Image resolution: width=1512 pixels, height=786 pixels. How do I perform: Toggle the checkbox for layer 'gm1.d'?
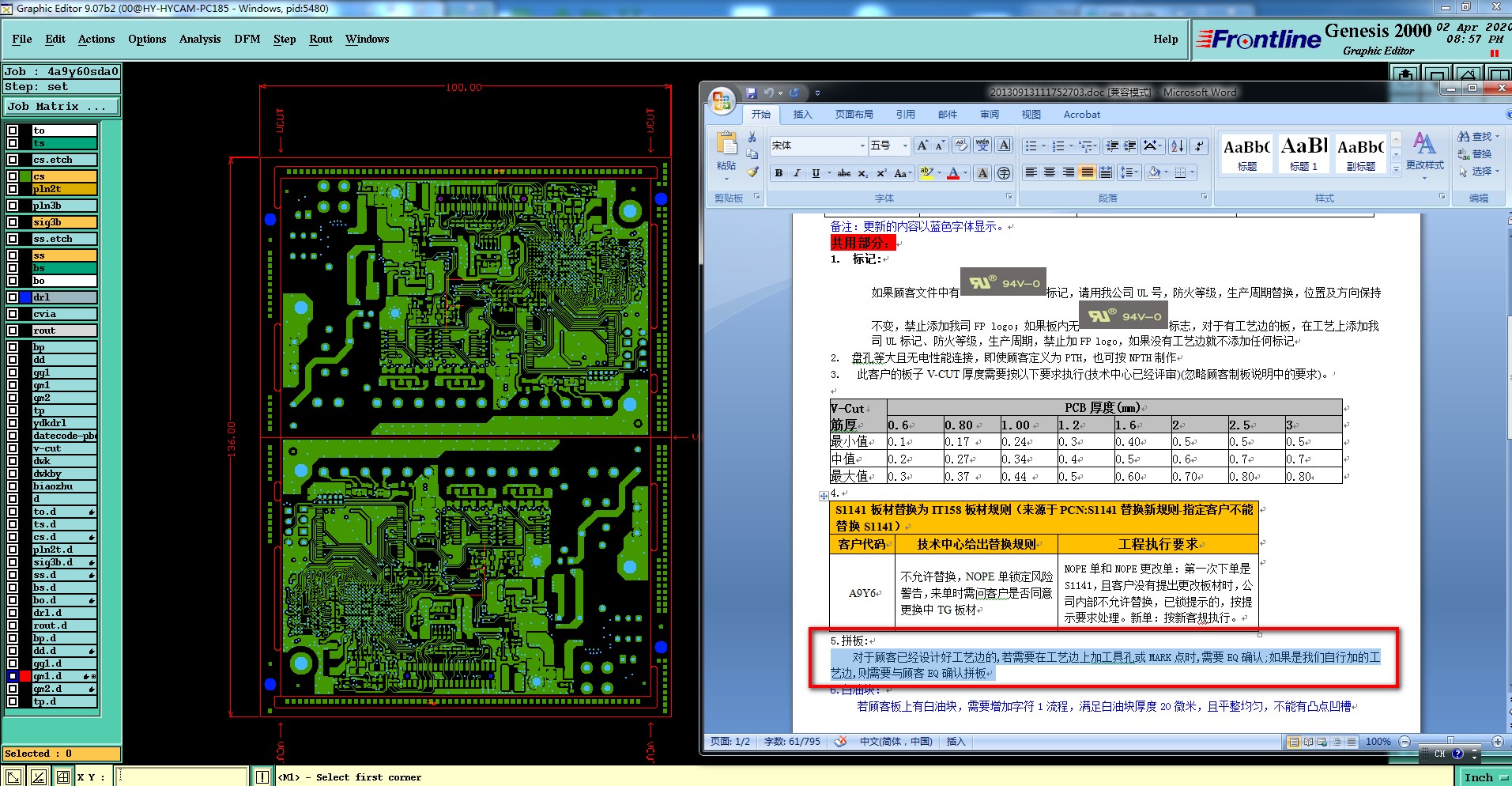13,676
